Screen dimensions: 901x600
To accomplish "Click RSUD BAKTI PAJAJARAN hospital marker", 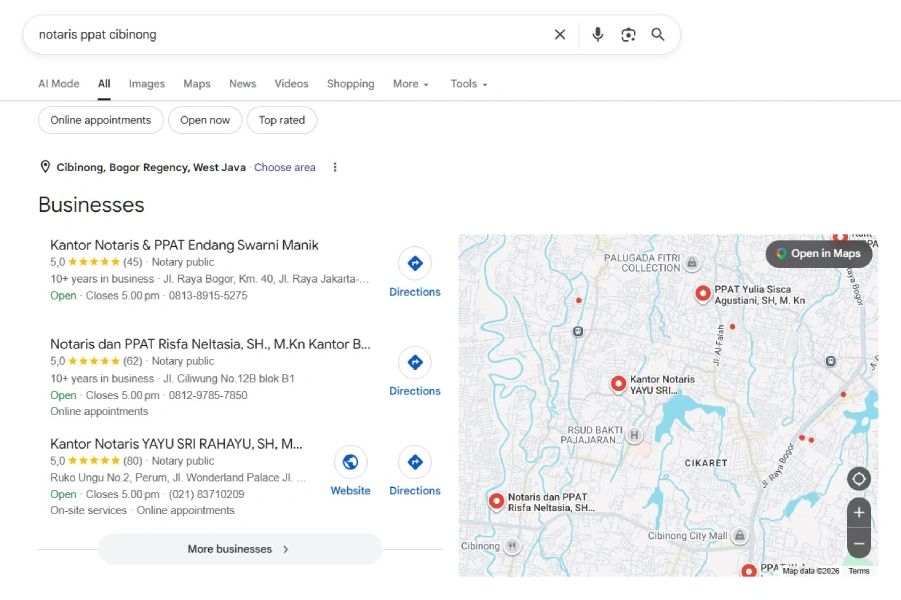I will tap(634, 435).
